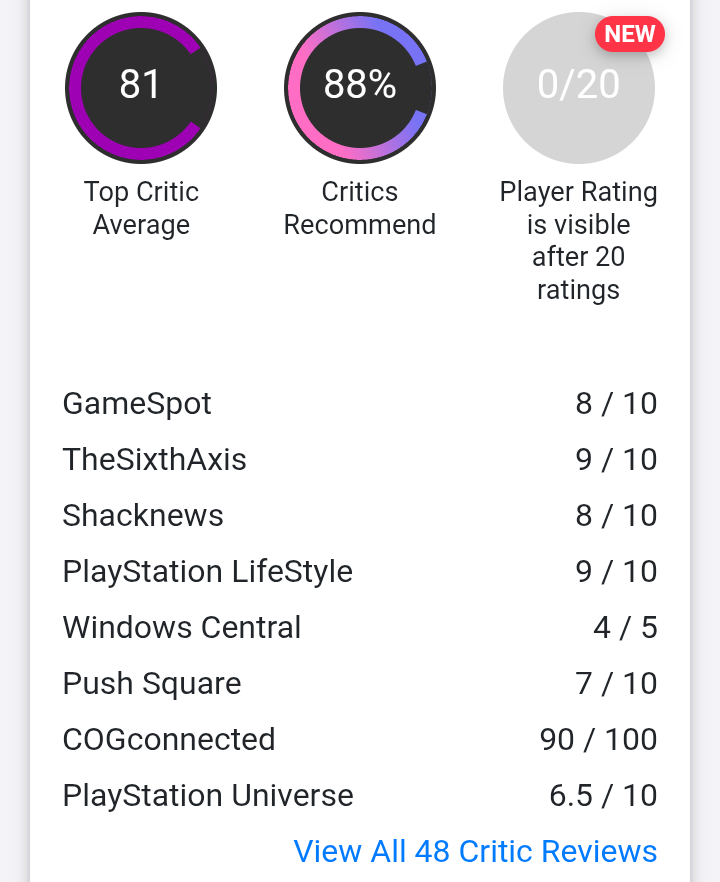This screenshot has height=882, width=720.
Task: Tap the red NEW badge
Action: tap(630, 34)
